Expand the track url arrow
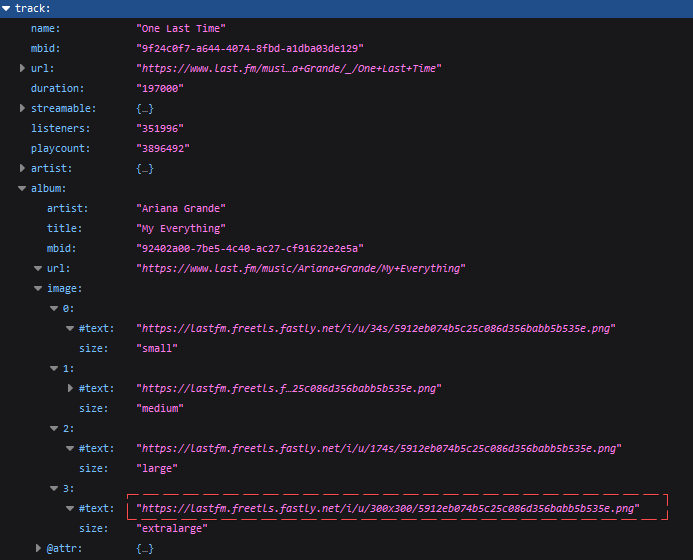693x560 pixels. coord(22,68)
